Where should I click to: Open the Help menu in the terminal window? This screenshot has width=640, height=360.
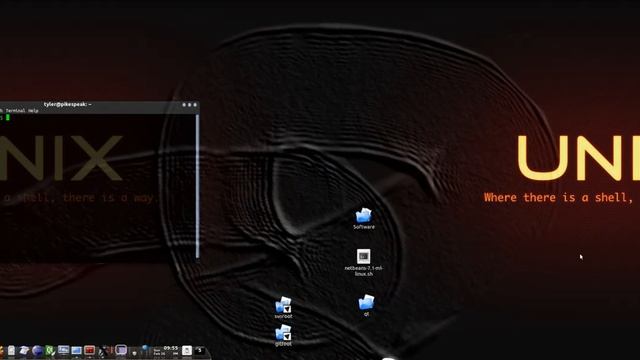point(33,111)
